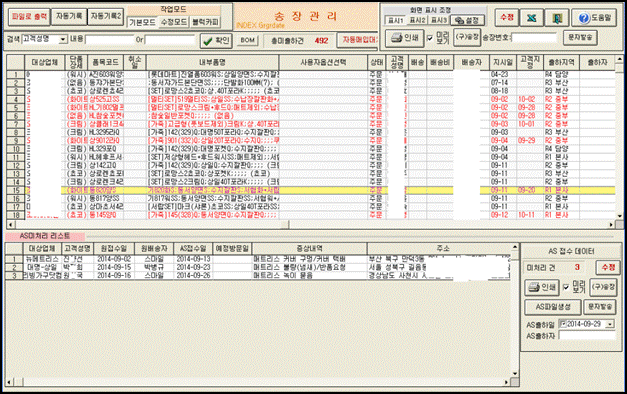Viewport: 627px width, 394px height.
Task: Switch to the 수정모드 tab
Action: click(174, 22)
